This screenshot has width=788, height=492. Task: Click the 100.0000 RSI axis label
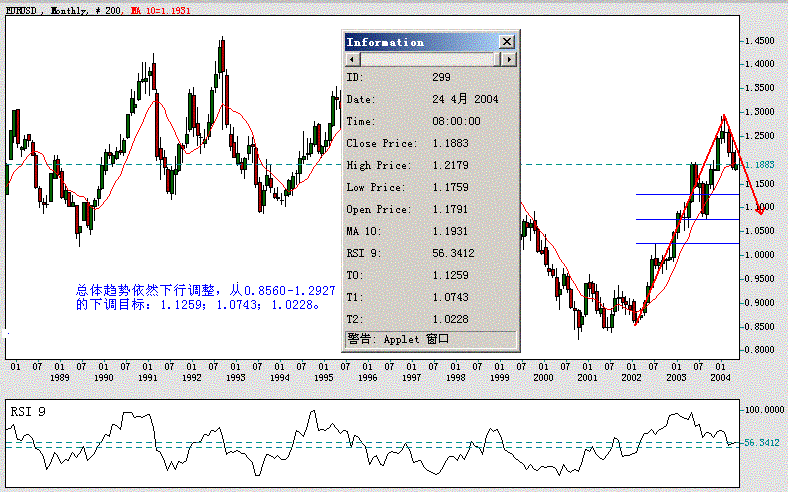click(764, 410)
